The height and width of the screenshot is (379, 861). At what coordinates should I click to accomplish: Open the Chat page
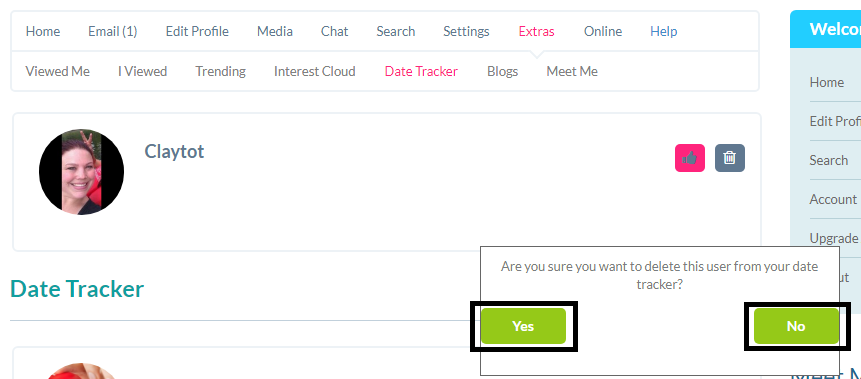click(x=334, y=31)
